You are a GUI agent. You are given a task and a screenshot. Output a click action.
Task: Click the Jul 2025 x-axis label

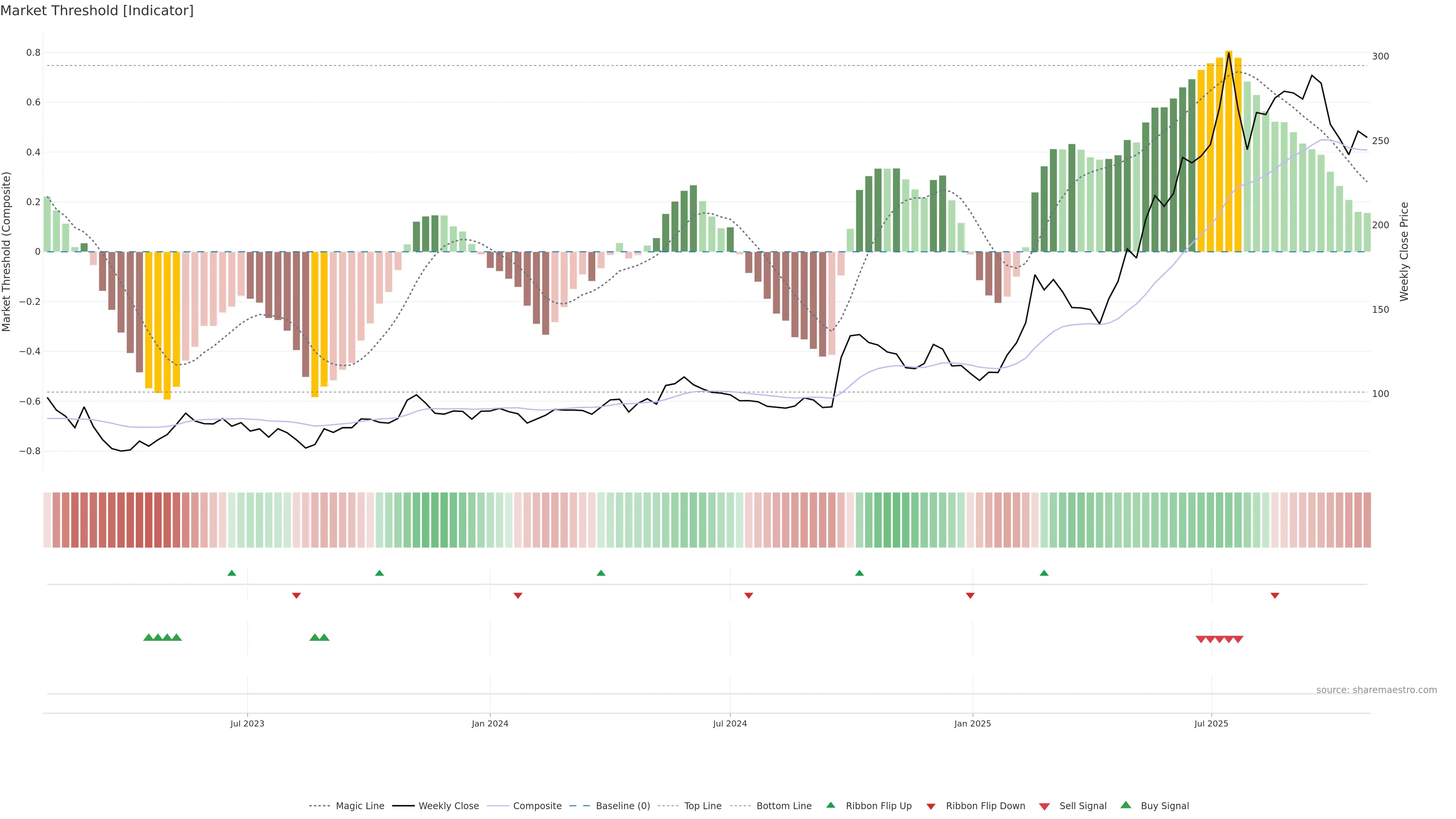1211,723
